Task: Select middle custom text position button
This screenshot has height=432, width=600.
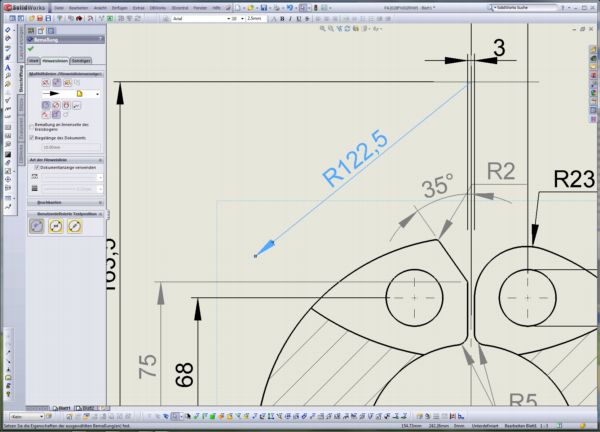Action: click(x=56, y=226)
